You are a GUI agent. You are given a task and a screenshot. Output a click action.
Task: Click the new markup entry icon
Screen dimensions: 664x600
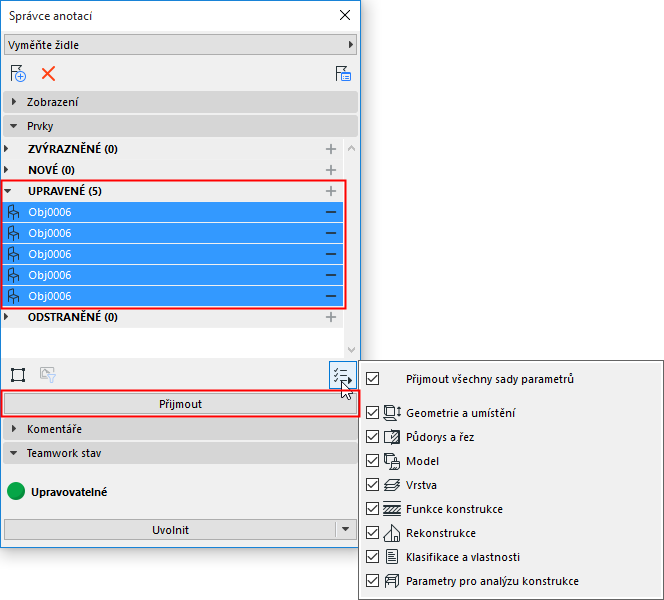tap(18, 73)
